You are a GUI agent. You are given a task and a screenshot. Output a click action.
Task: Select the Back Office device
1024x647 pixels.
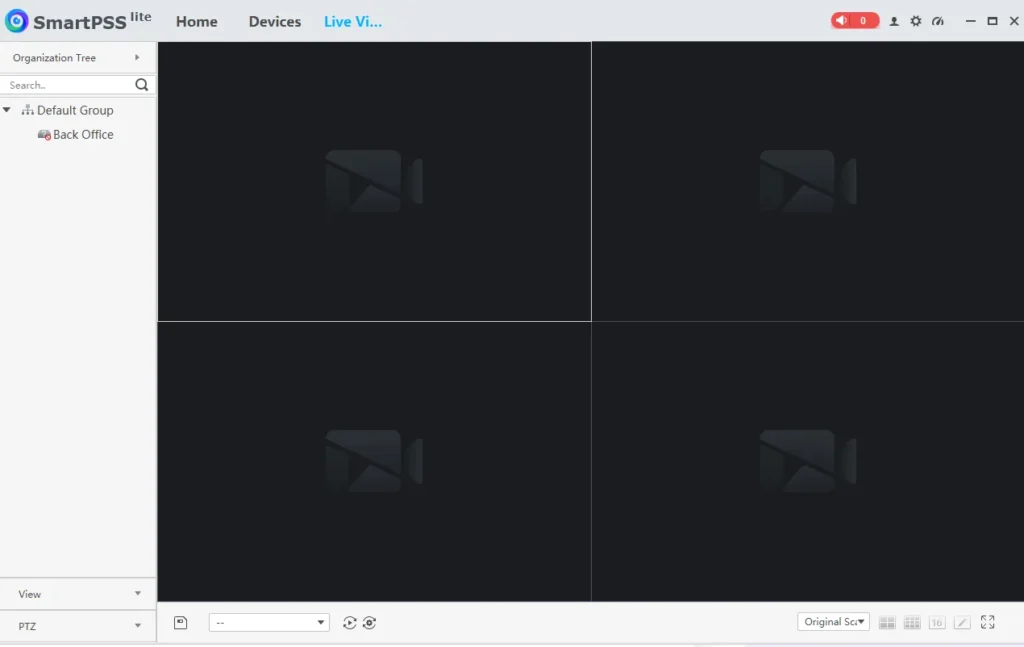tap(83, 135)
